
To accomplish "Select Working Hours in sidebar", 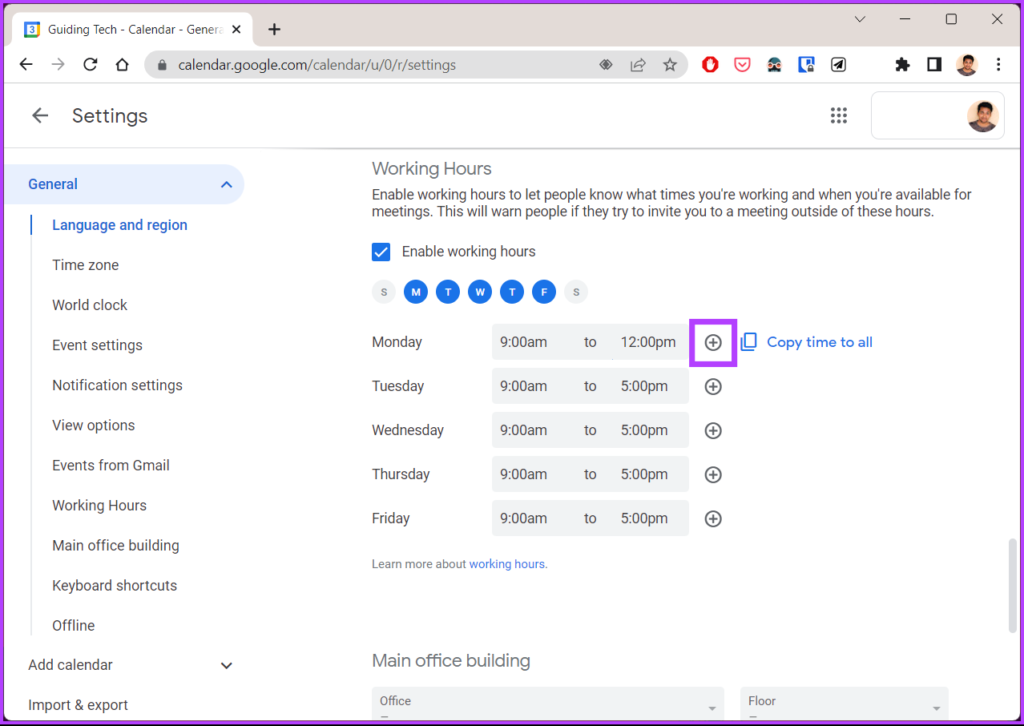I will (99, 506).
